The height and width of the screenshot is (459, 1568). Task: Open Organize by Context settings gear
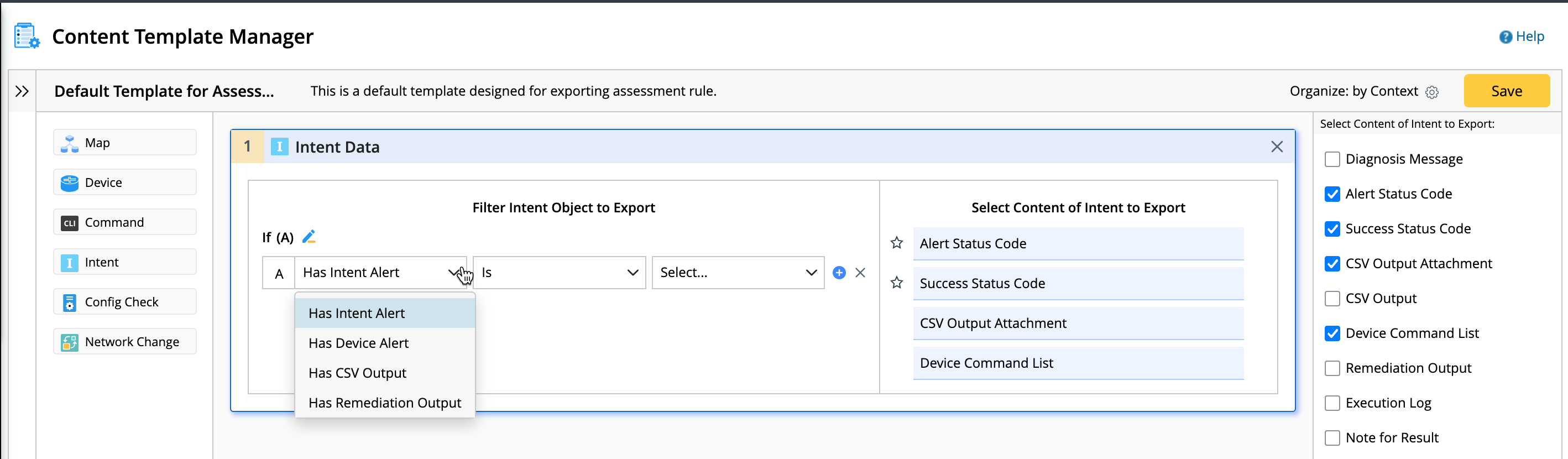(x=1431, y=92)
